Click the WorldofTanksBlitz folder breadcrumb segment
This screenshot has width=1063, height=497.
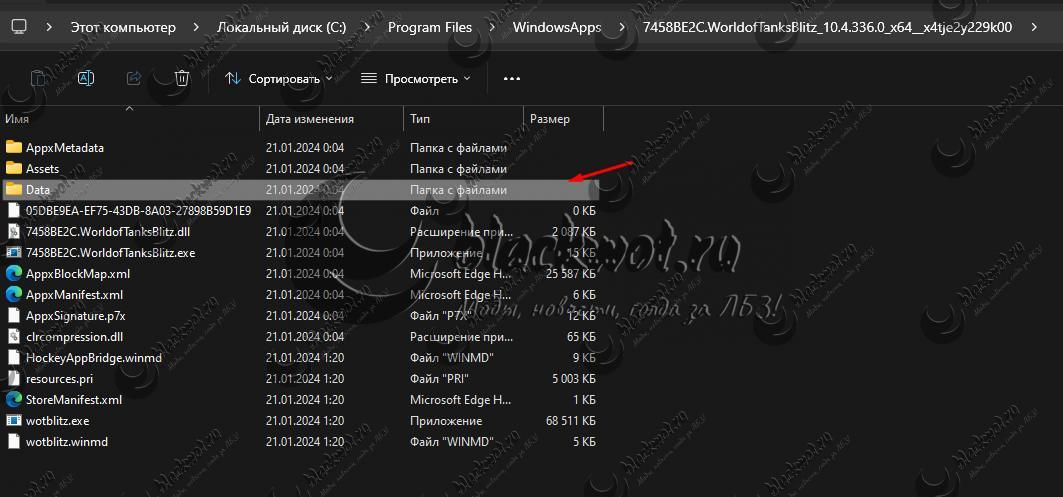coord(827,27)
